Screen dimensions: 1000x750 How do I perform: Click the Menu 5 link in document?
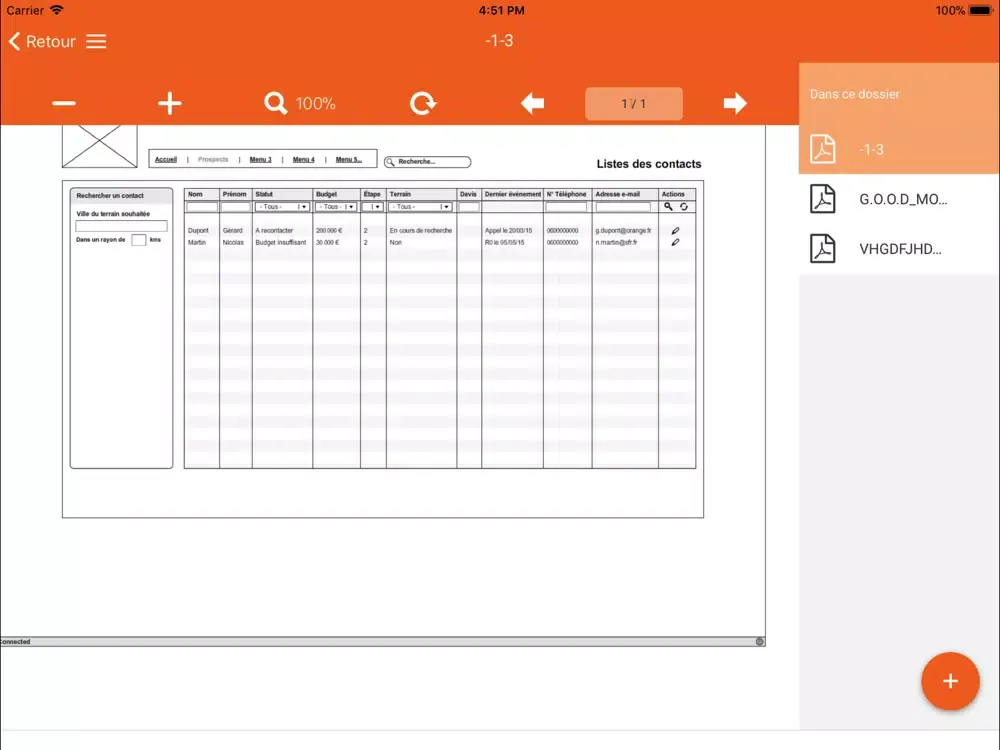[349, 159]
